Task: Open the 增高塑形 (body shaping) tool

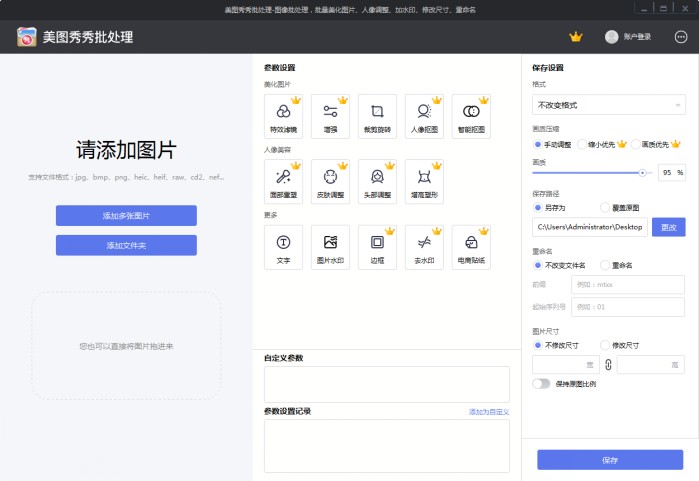Action: (424, 182)
